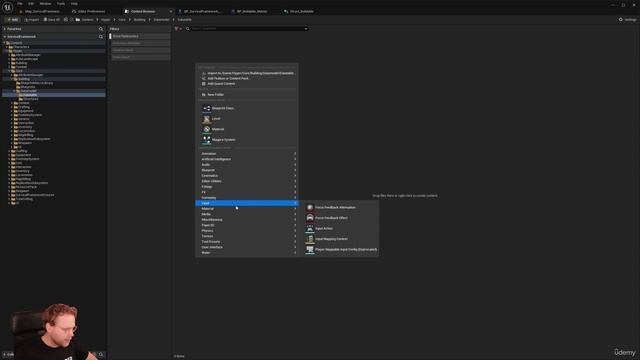Open the Texture category
The image size is (640, 360).
pos(247,236)
